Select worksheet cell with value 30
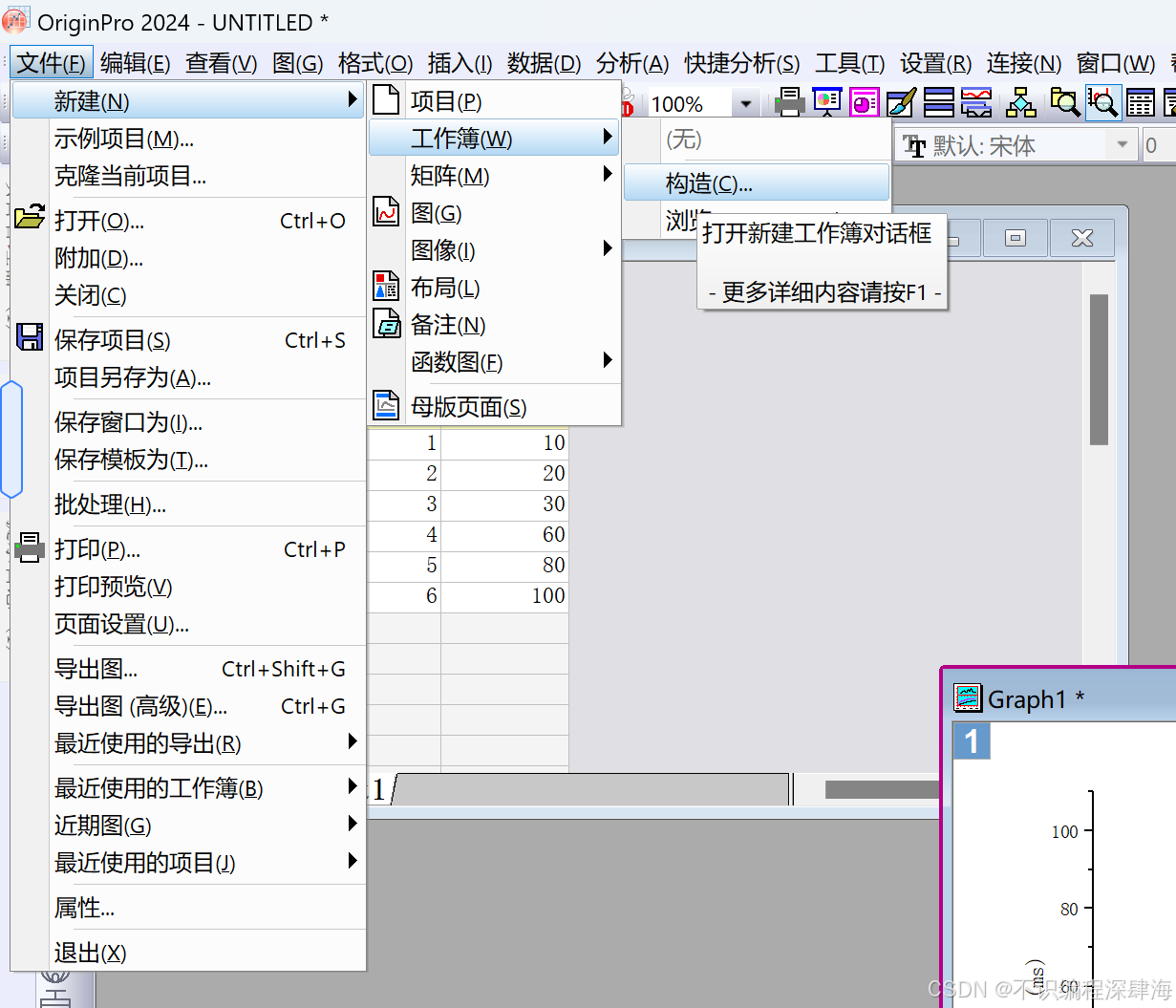 click(x=504, y=504)
